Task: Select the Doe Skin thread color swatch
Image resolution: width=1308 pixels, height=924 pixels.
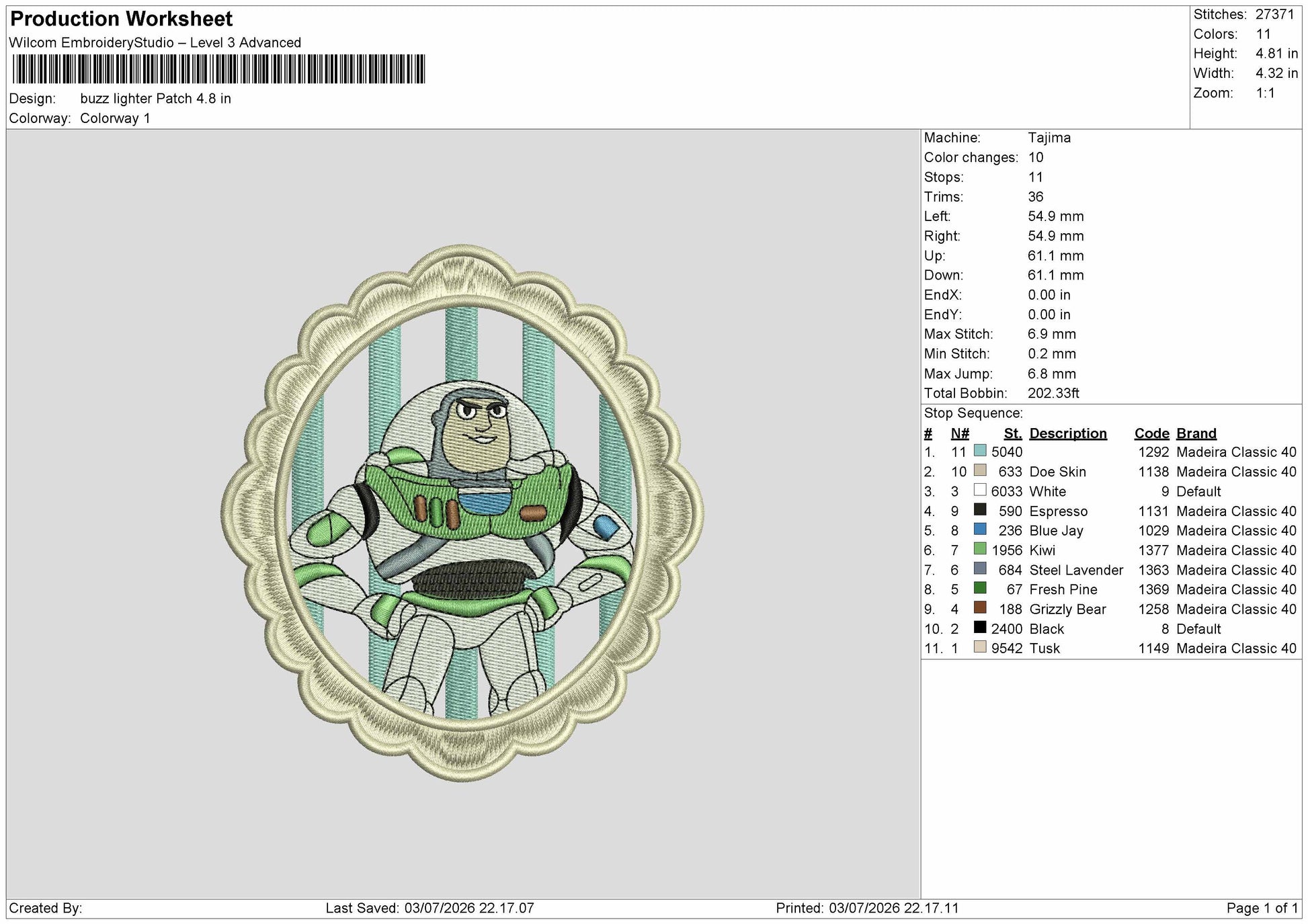Action: [x=980, y=470]
